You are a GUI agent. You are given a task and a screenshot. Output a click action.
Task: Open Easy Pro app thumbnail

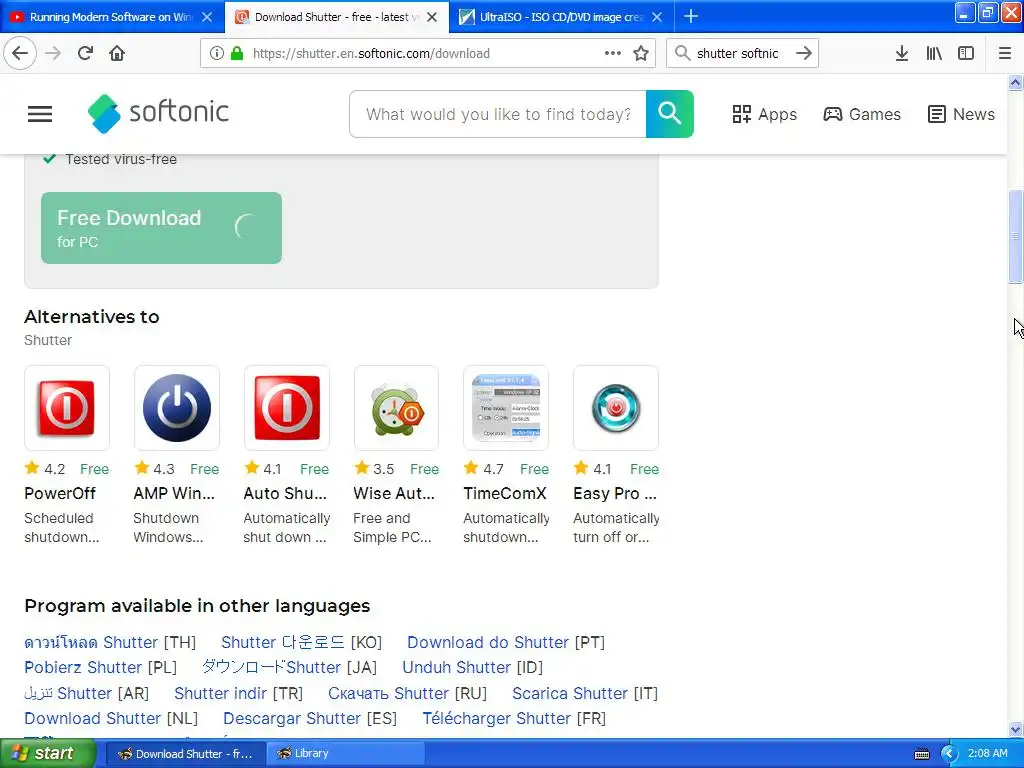pyautogui.click(x=616, y=408)
